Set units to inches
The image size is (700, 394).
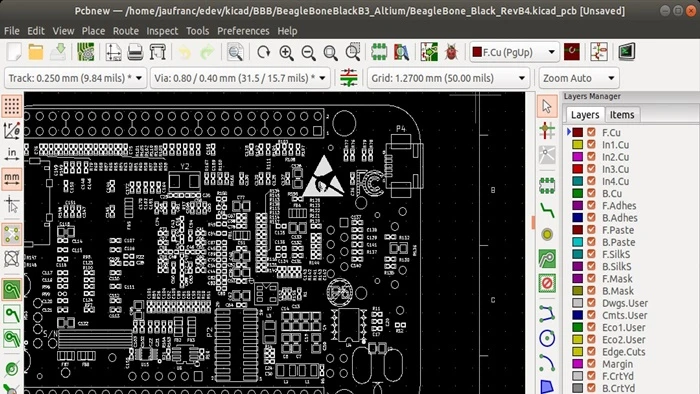[x=12, y=154]
